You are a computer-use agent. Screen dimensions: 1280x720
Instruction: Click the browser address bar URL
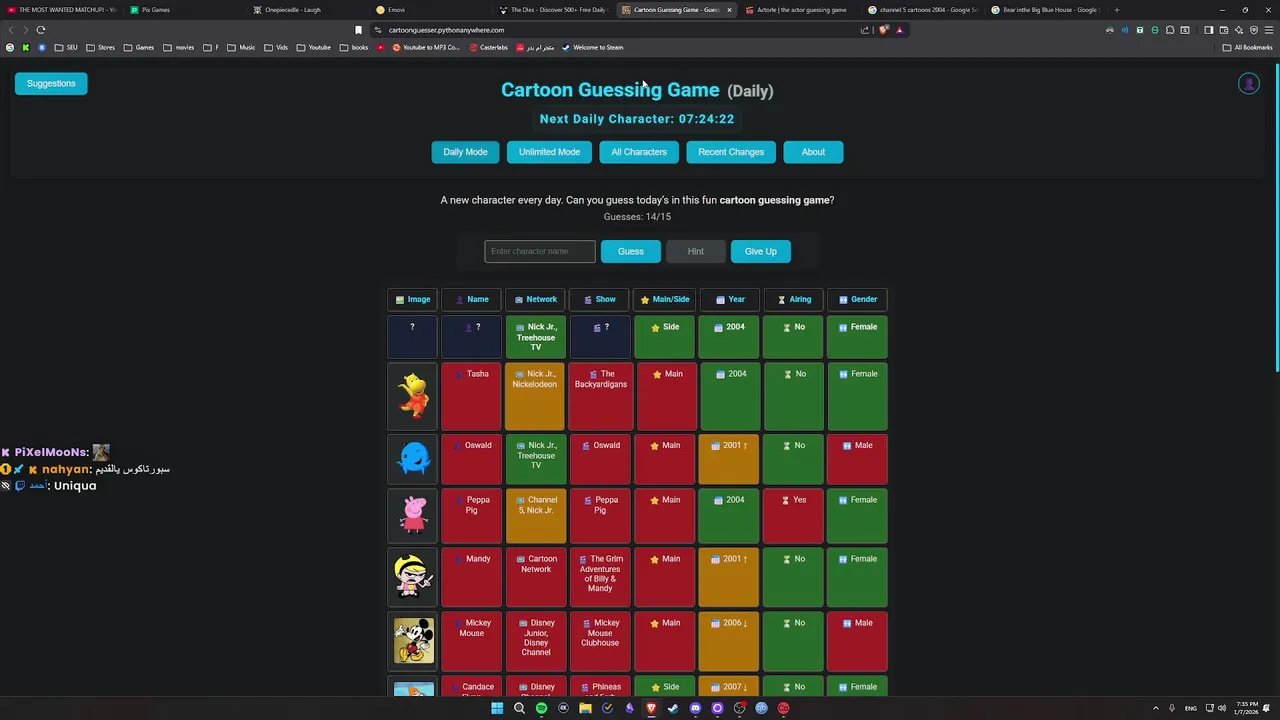[446, 30]
